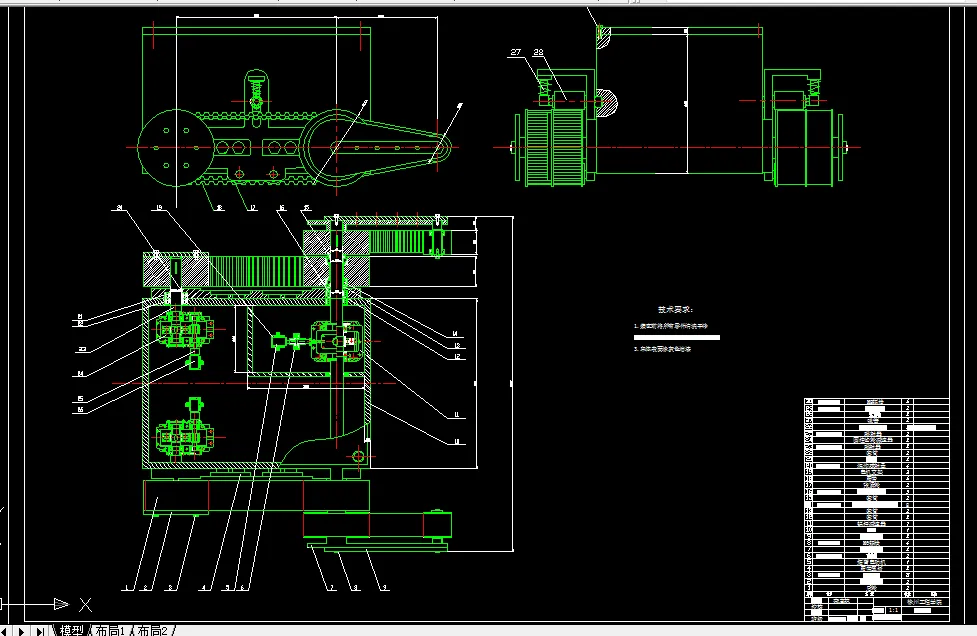Select balloon label 28 in side view

[x=538, y=52]
